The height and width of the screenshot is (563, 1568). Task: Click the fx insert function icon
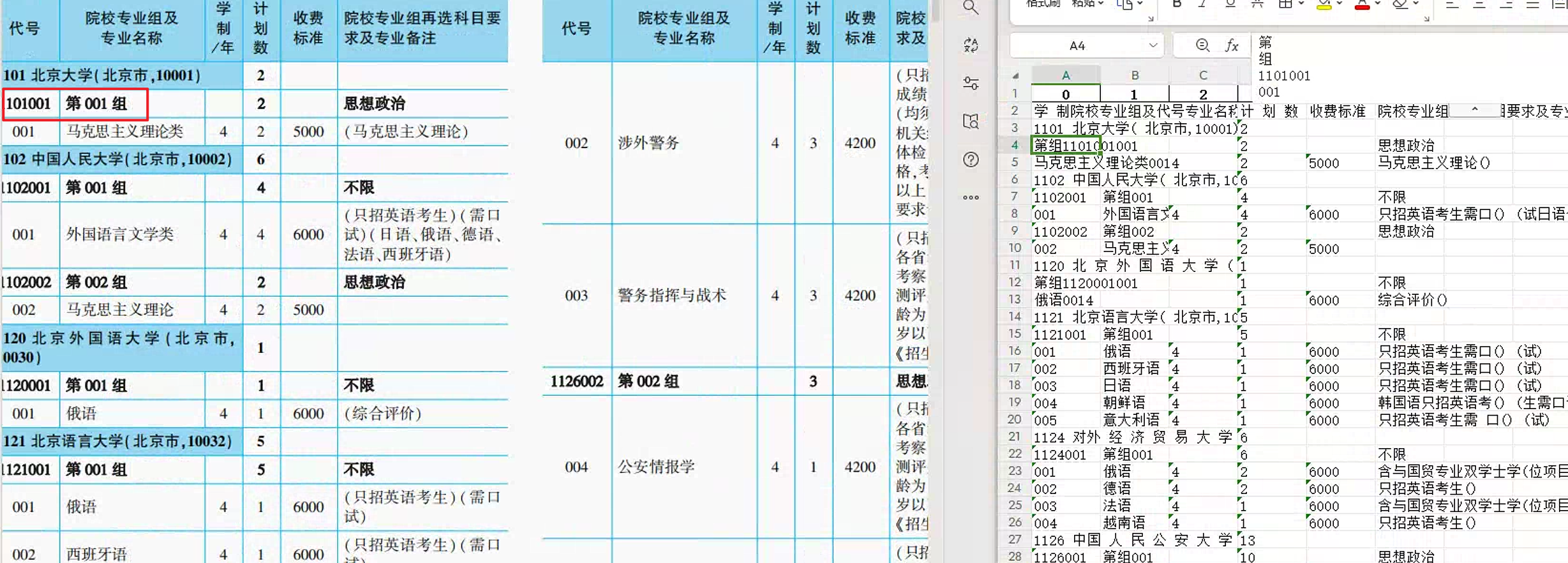pyautogui.click(x=1232, y=45)
